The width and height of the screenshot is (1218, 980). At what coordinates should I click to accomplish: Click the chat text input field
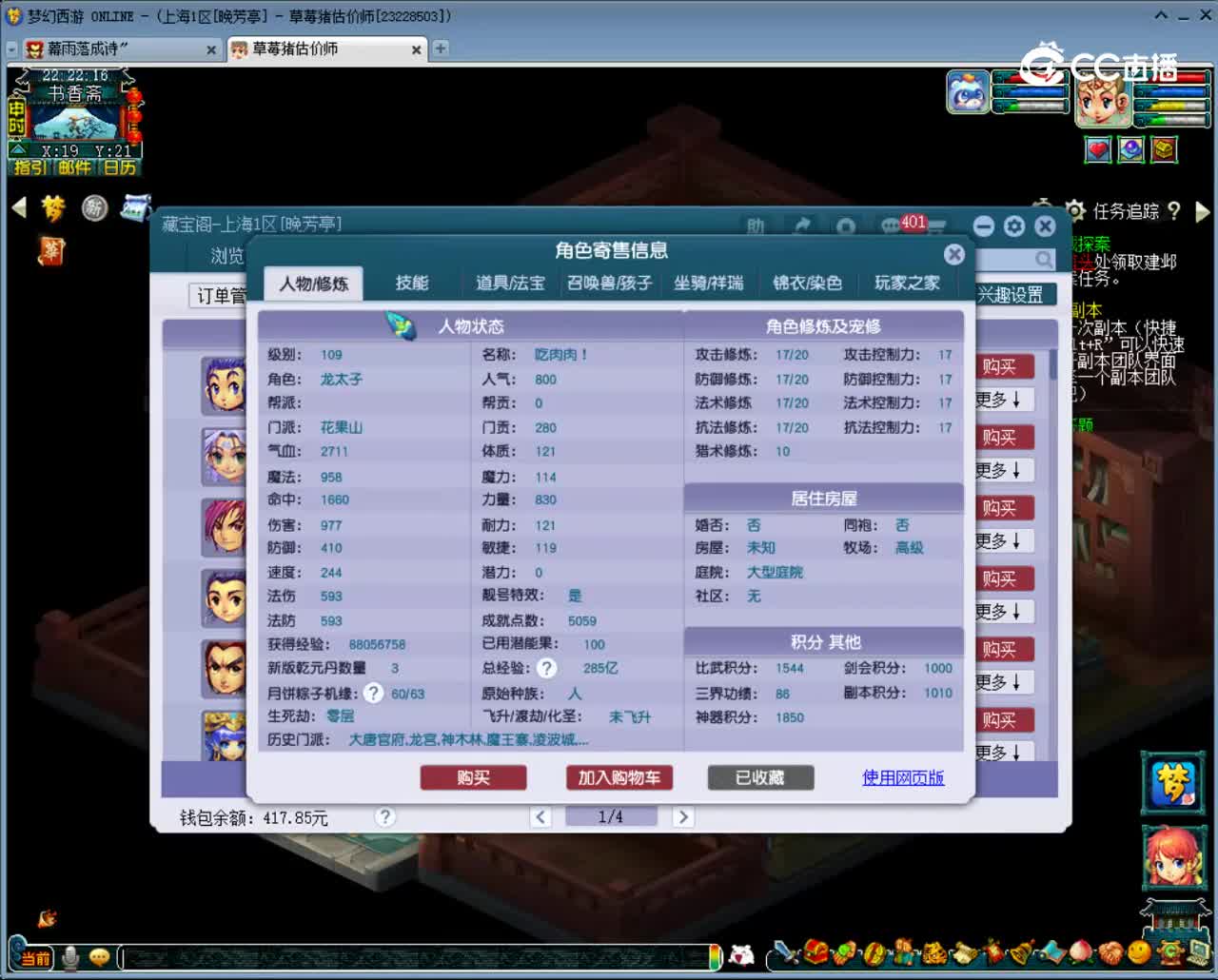[x=417, y=957]
